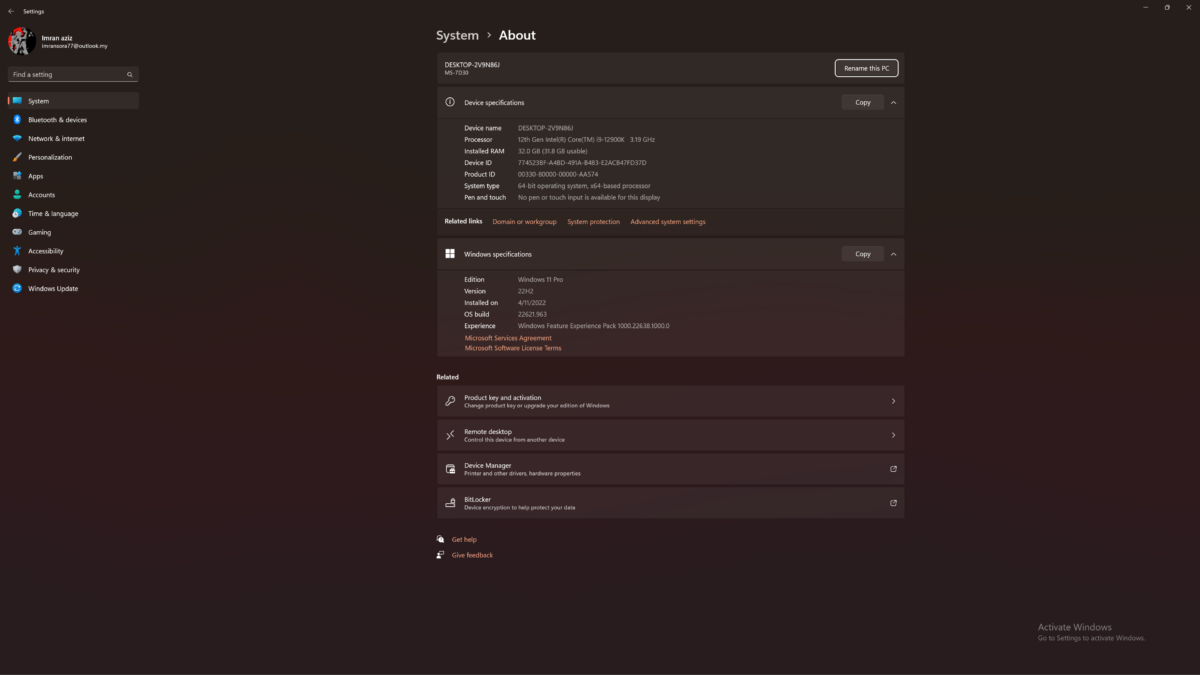Open the Remote desktop settings row
Screen dimensions: 1200x675
click(670, 435)
